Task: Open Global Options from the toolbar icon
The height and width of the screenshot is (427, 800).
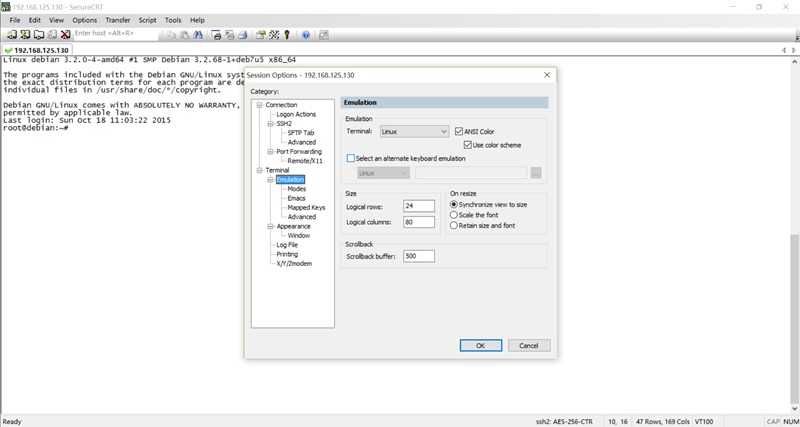Action: (274, 35)
